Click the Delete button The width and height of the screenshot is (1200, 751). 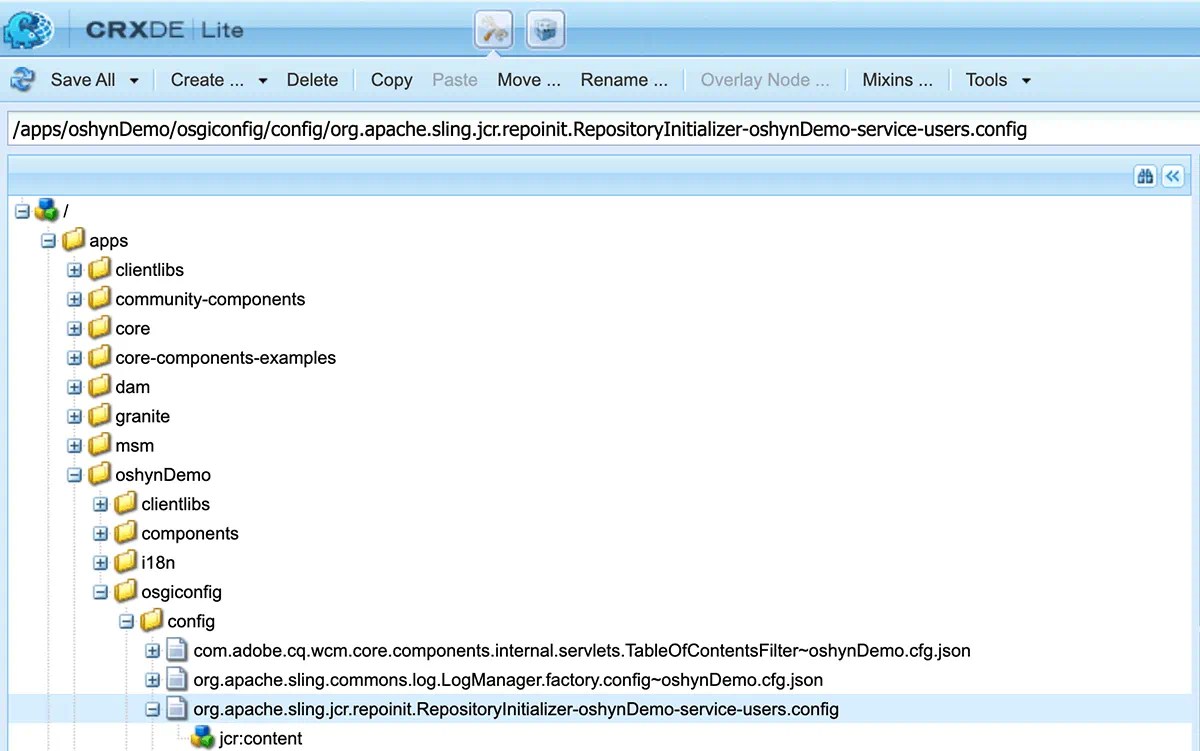point(312,79)
